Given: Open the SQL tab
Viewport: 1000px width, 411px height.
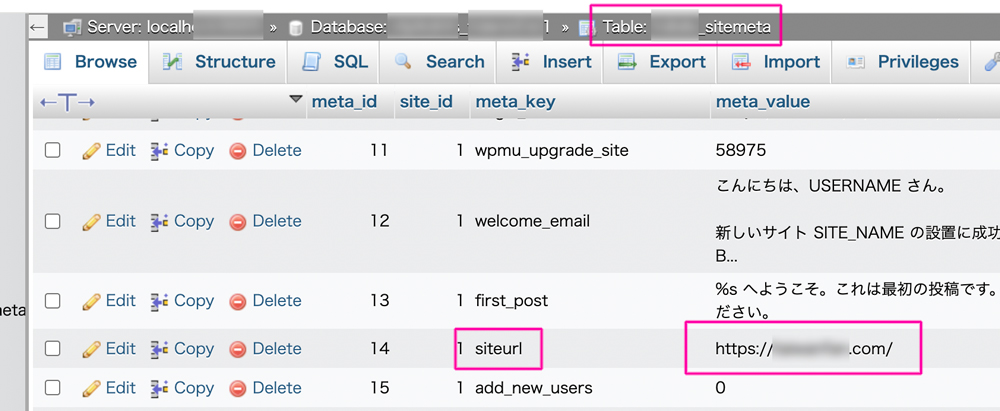Looking at the screenshot, I should click(x=336, y=62).
